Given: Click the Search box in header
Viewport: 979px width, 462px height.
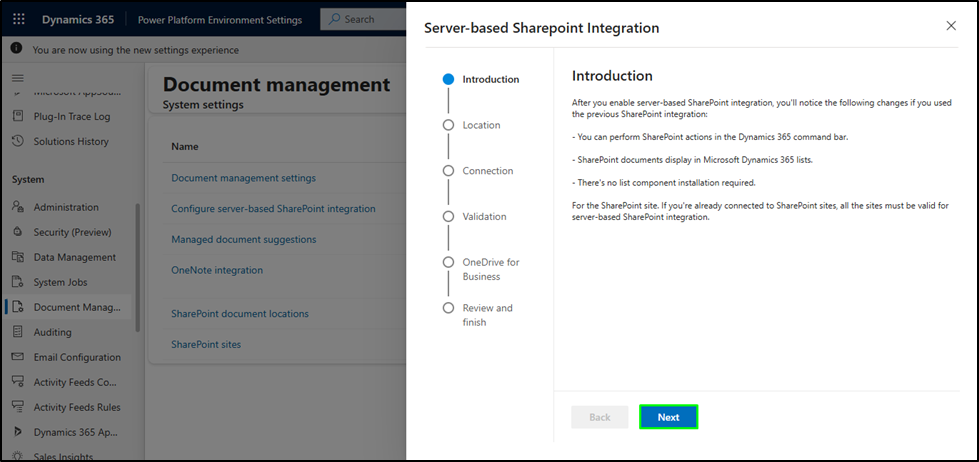Looking at the screenshot, I should pos(365,19).
